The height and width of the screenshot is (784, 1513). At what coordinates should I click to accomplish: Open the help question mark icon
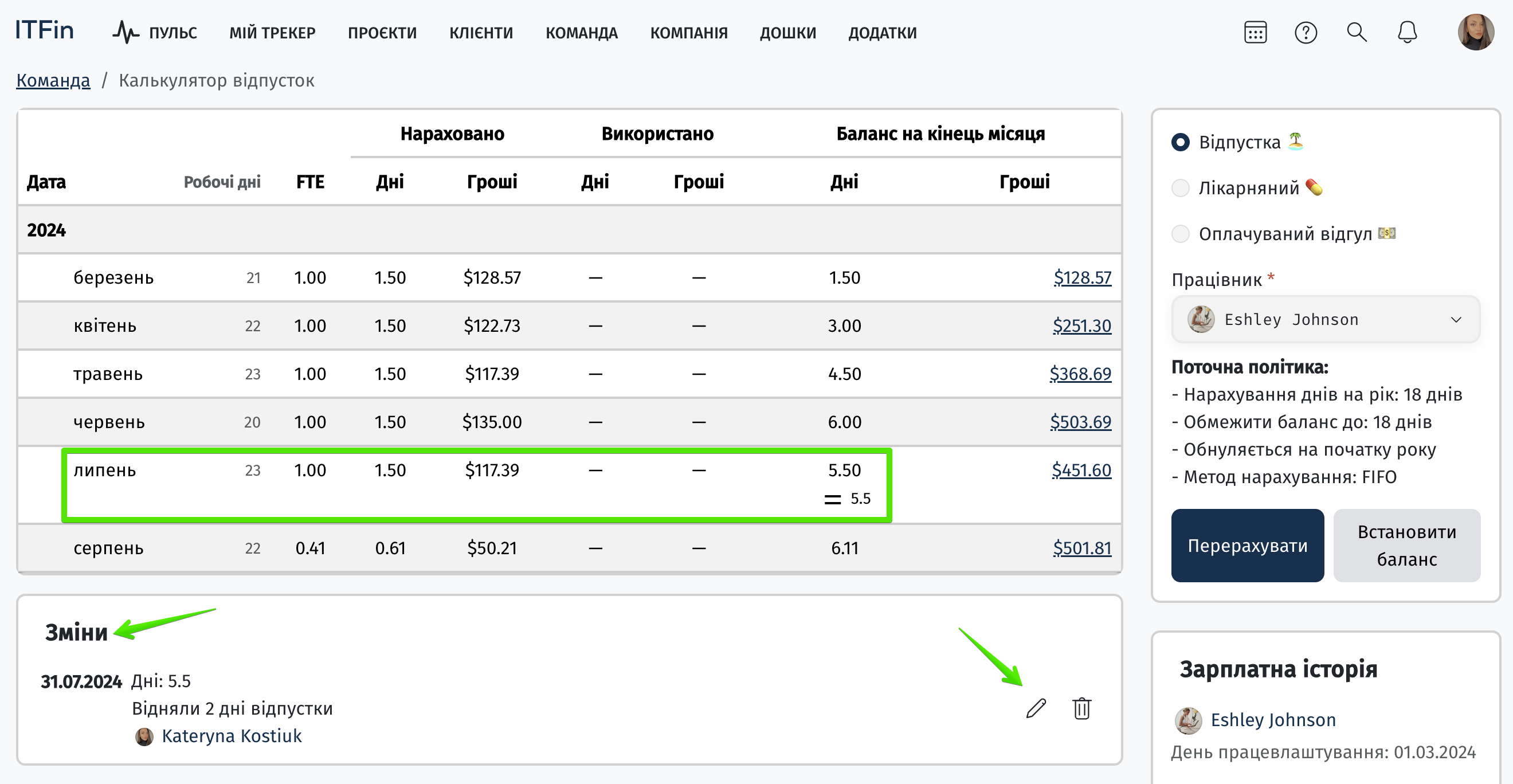point(1306,32)
